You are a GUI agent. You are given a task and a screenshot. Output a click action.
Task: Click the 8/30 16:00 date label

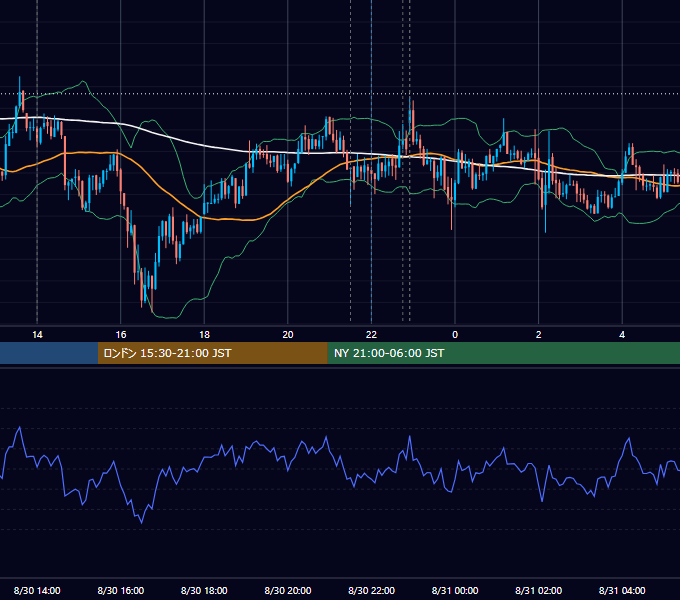click(121, 590)
